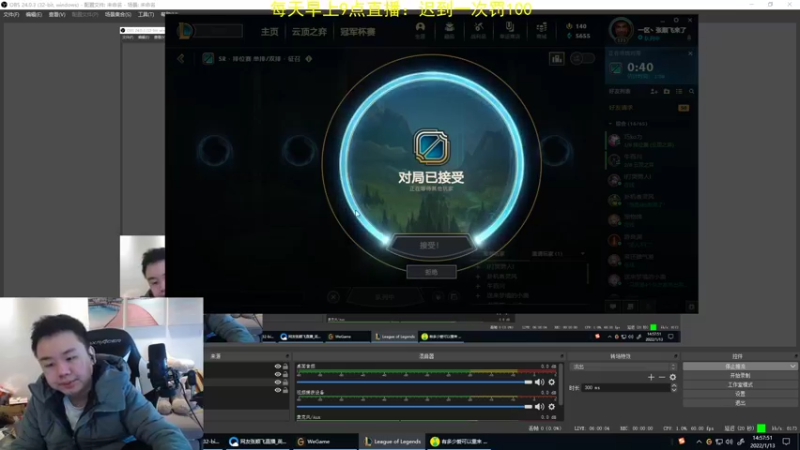Click the add friend icon
Screen dimensions: 800x450
point(654,91)
